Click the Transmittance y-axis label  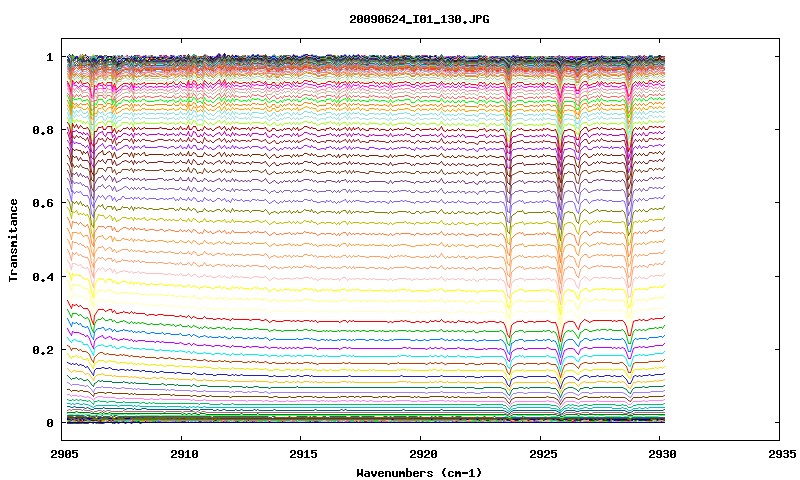pyautogui.click(x=13, y=240)
